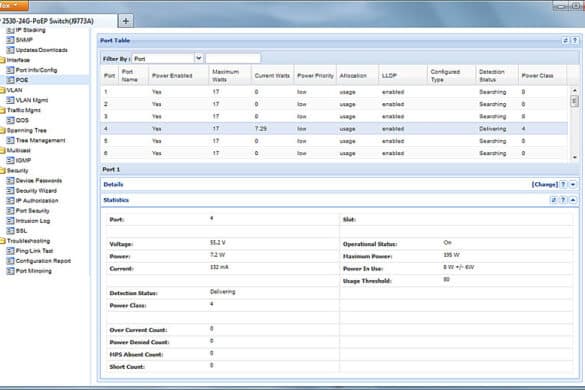Click Delivering status in port 4 row
585x390 pixels.
[492, 129]
